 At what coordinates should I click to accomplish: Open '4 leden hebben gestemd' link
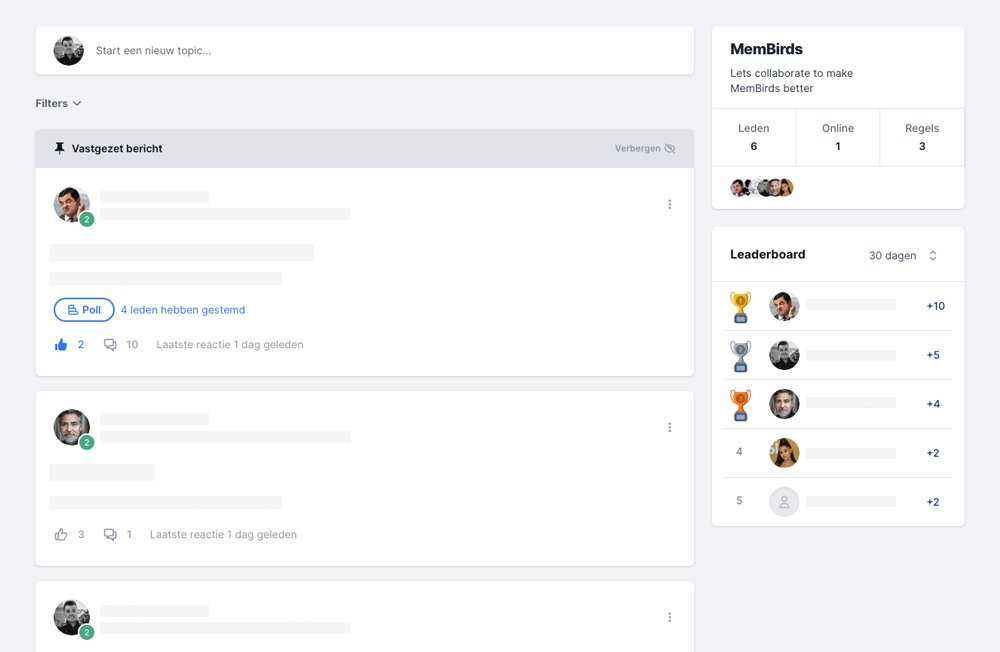(183, 310)
